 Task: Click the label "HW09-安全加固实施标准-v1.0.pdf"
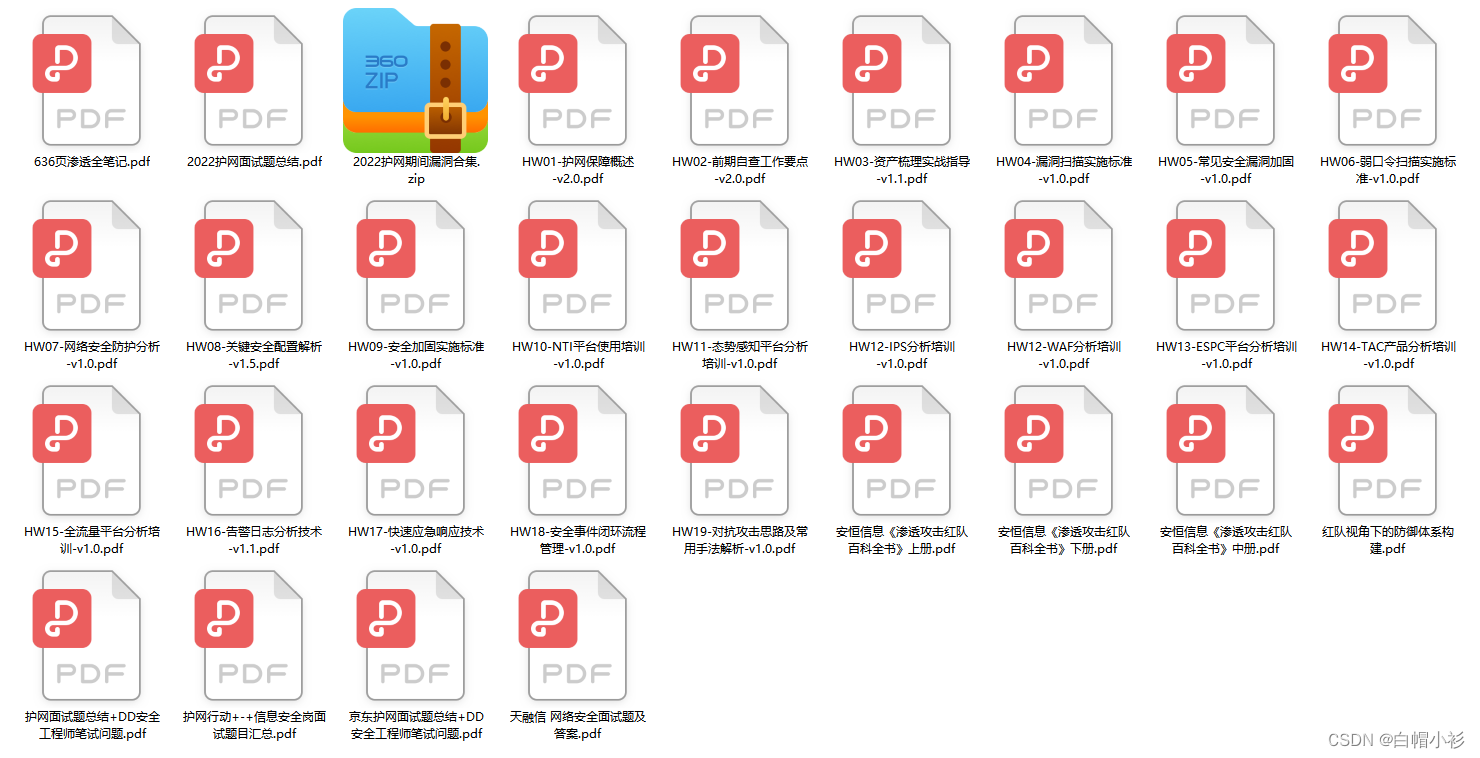pos(416,355)
